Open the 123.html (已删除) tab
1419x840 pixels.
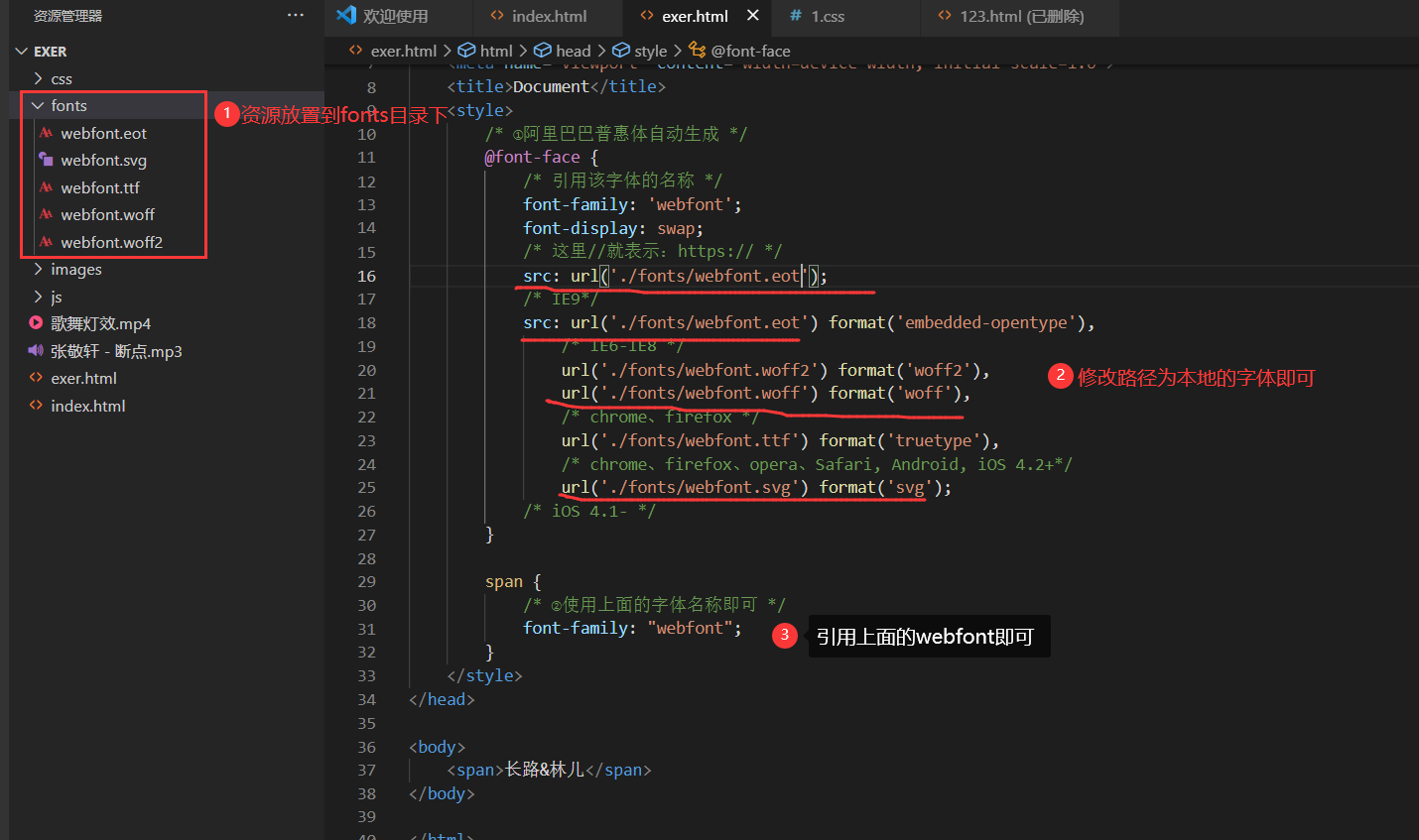click(1020, 16)
